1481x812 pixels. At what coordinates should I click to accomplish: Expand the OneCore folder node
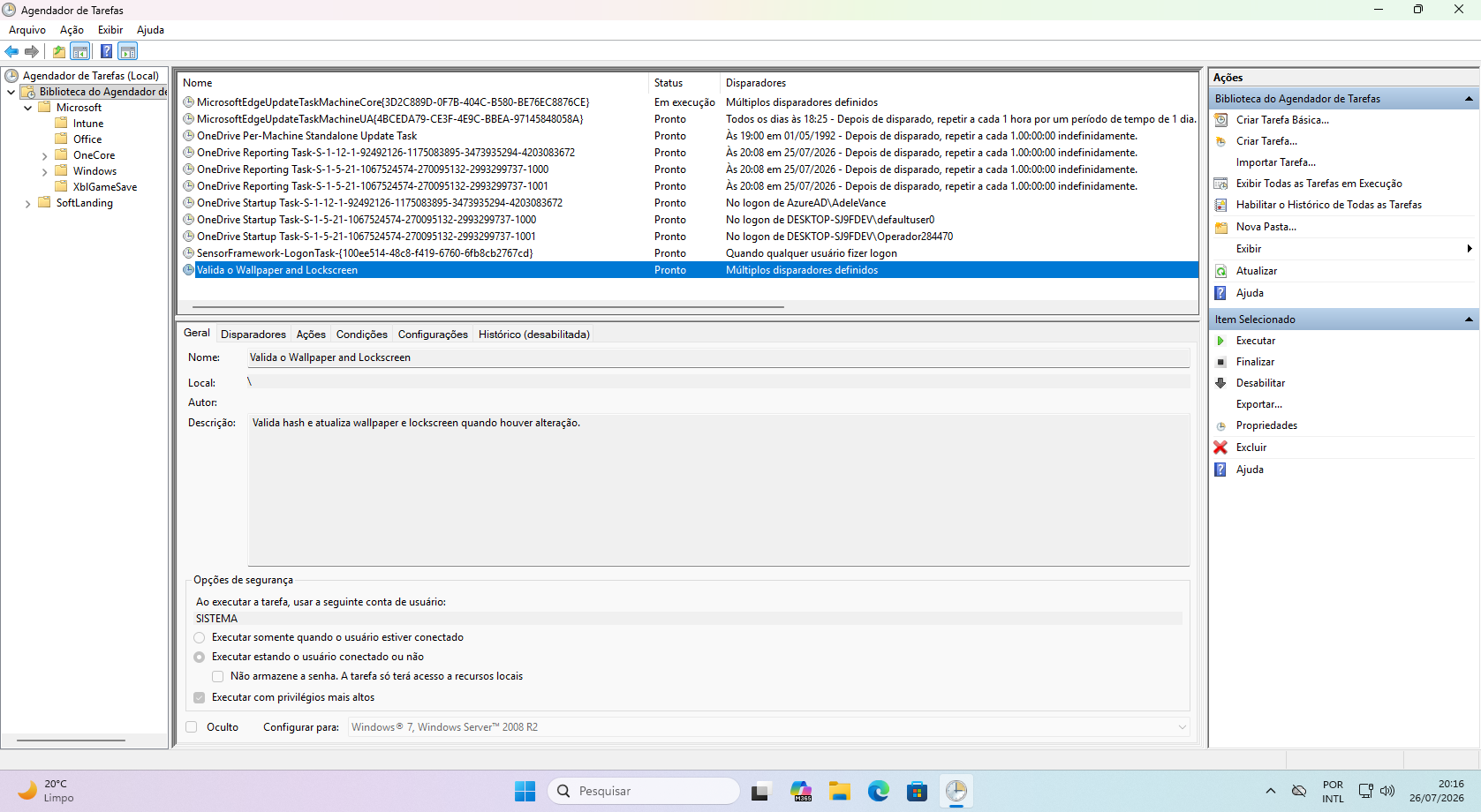(x=44, y=155)
